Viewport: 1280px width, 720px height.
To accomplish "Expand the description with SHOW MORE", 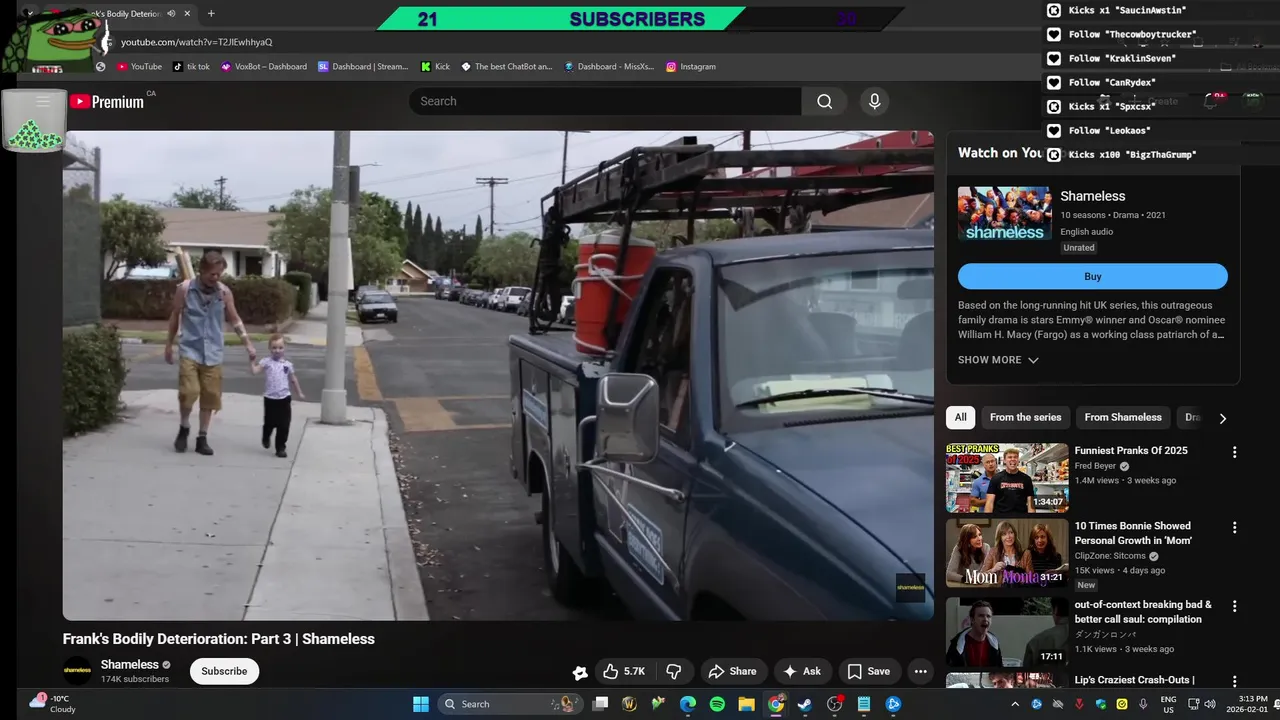I will (998, 360).
